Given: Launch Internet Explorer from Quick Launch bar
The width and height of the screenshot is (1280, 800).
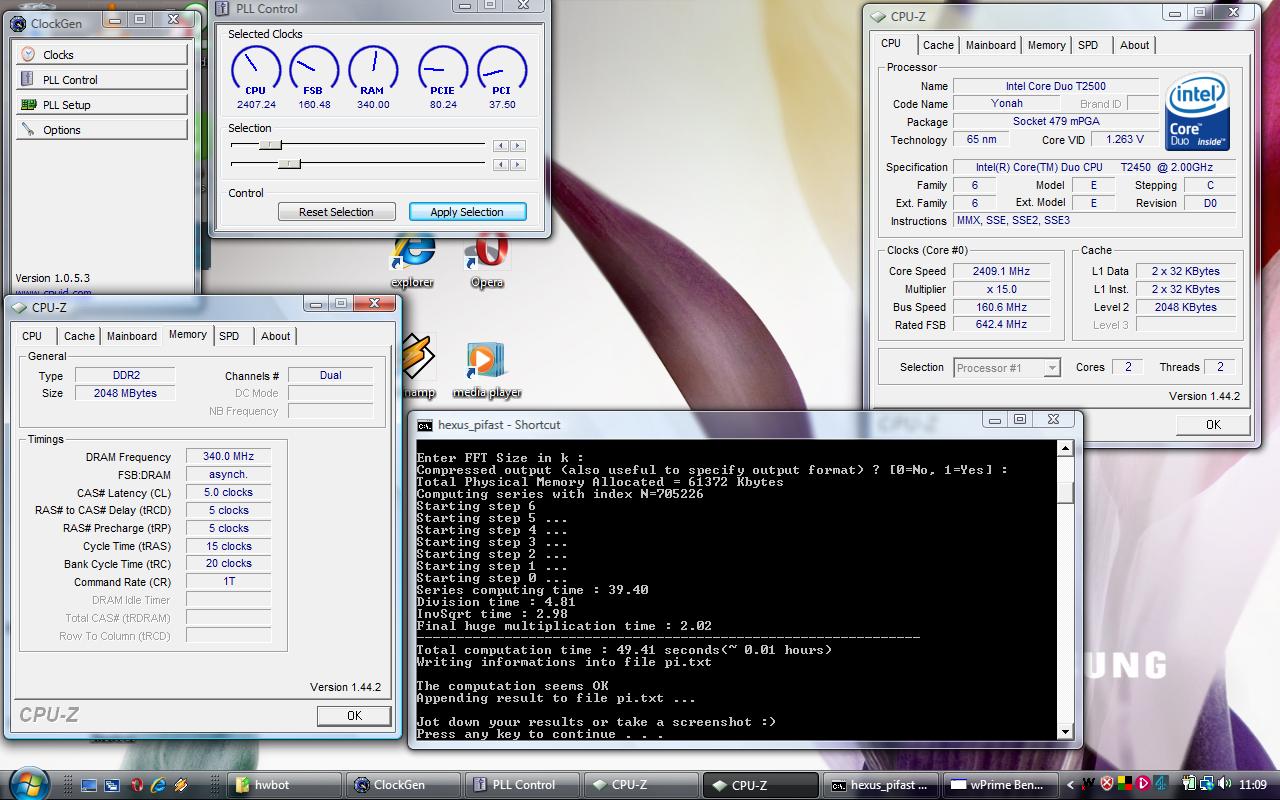Looking at the screenshot, I should 159,785.
